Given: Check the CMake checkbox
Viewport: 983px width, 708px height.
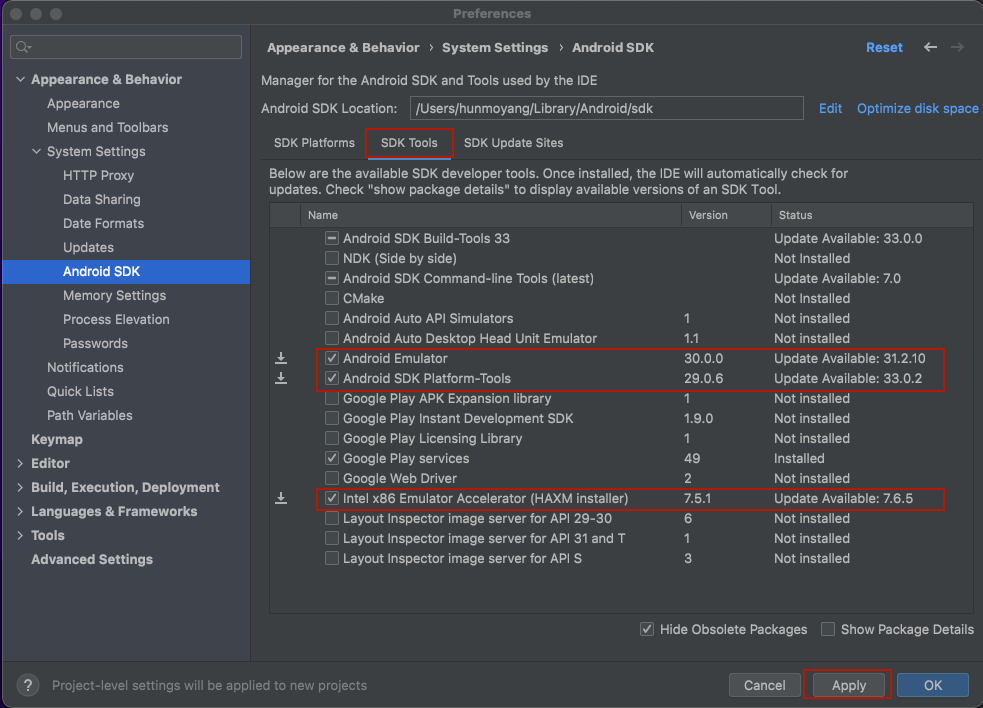Looking at the screenshot, I should [332, 299].
